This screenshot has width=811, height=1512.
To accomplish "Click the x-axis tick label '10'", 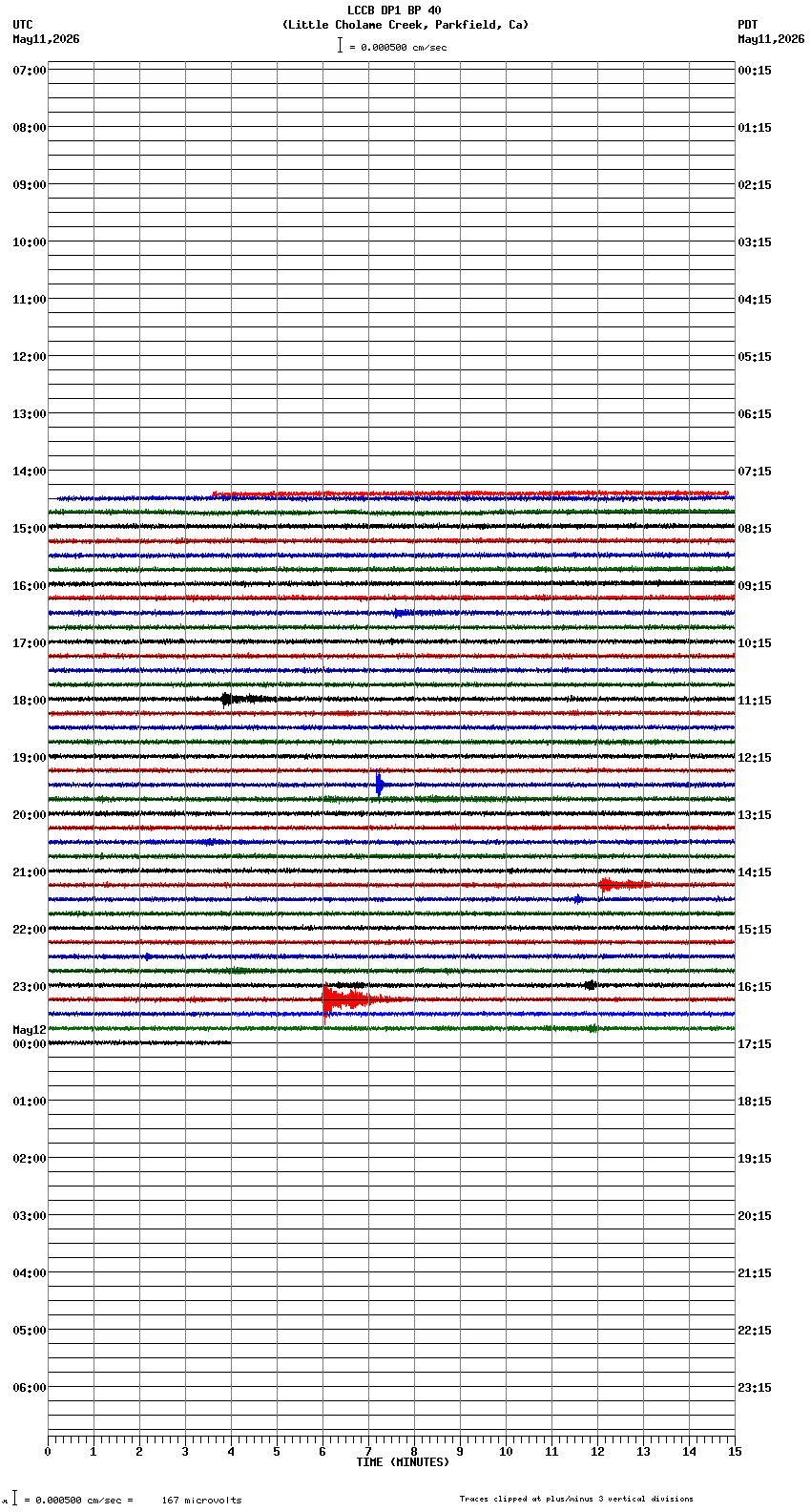I will 506,1452.
